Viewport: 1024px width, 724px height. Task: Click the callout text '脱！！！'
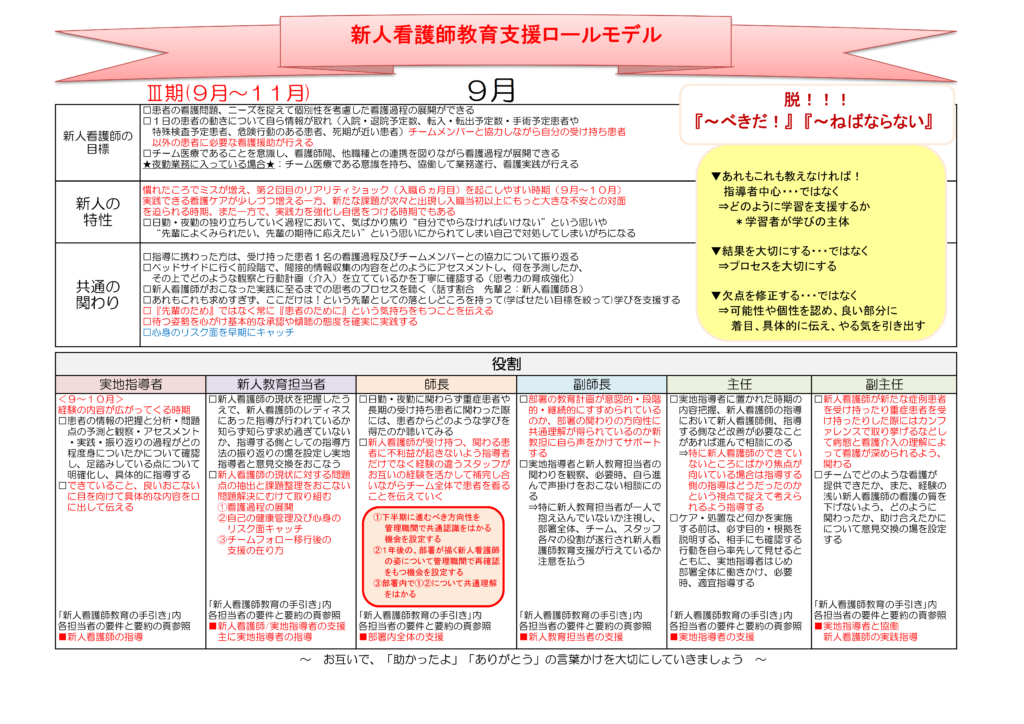click(816, 100)
